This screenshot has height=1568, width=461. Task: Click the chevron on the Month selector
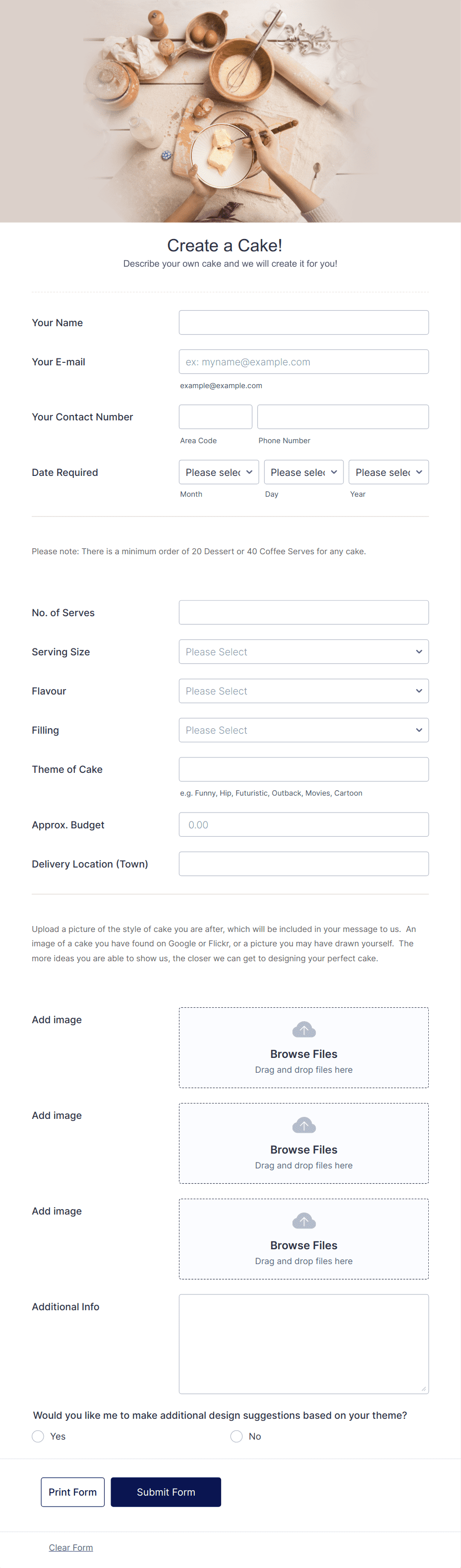[249, 472]
